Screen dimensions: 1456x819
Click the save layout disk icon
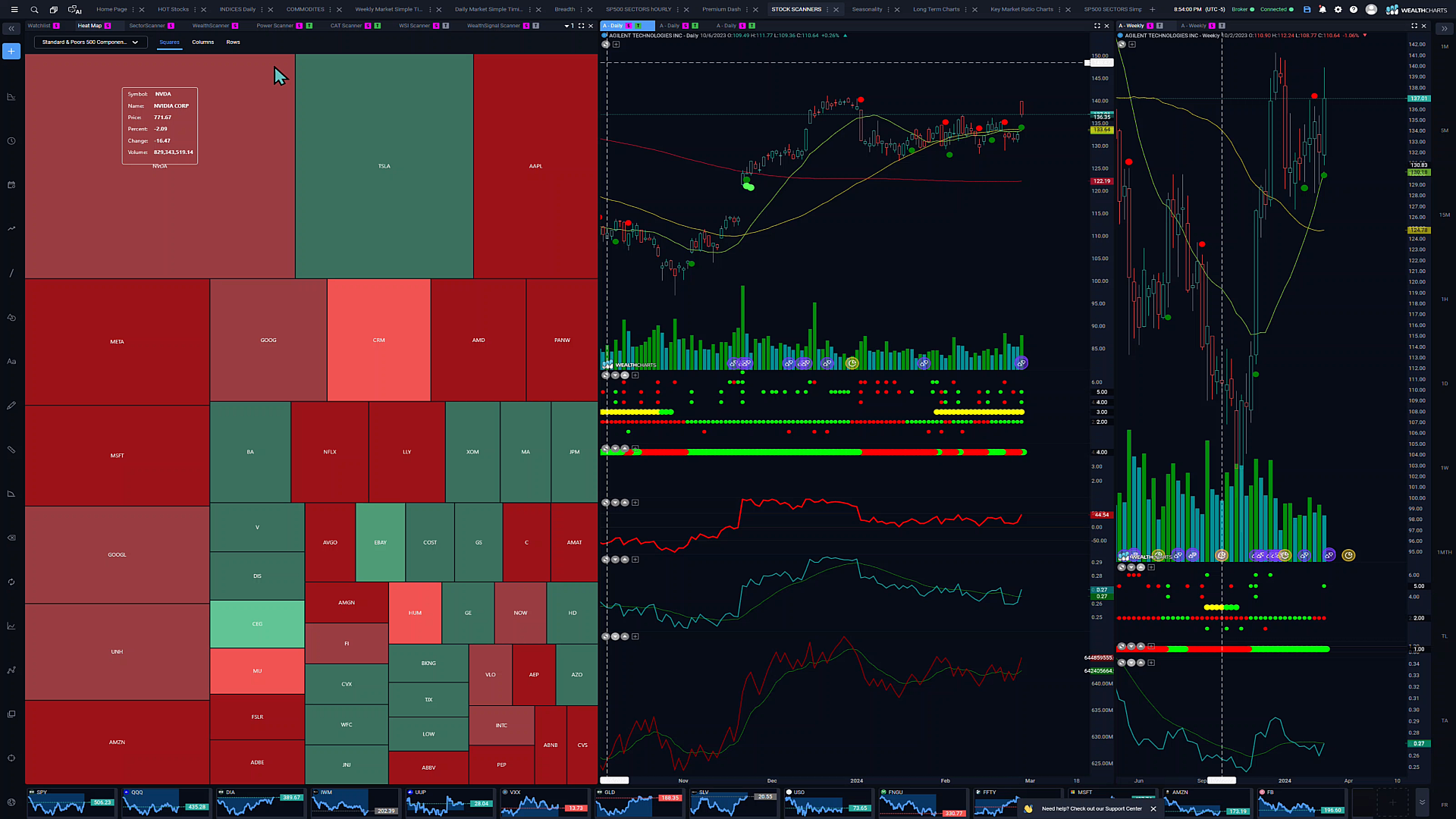click(x=1307, y=10)
